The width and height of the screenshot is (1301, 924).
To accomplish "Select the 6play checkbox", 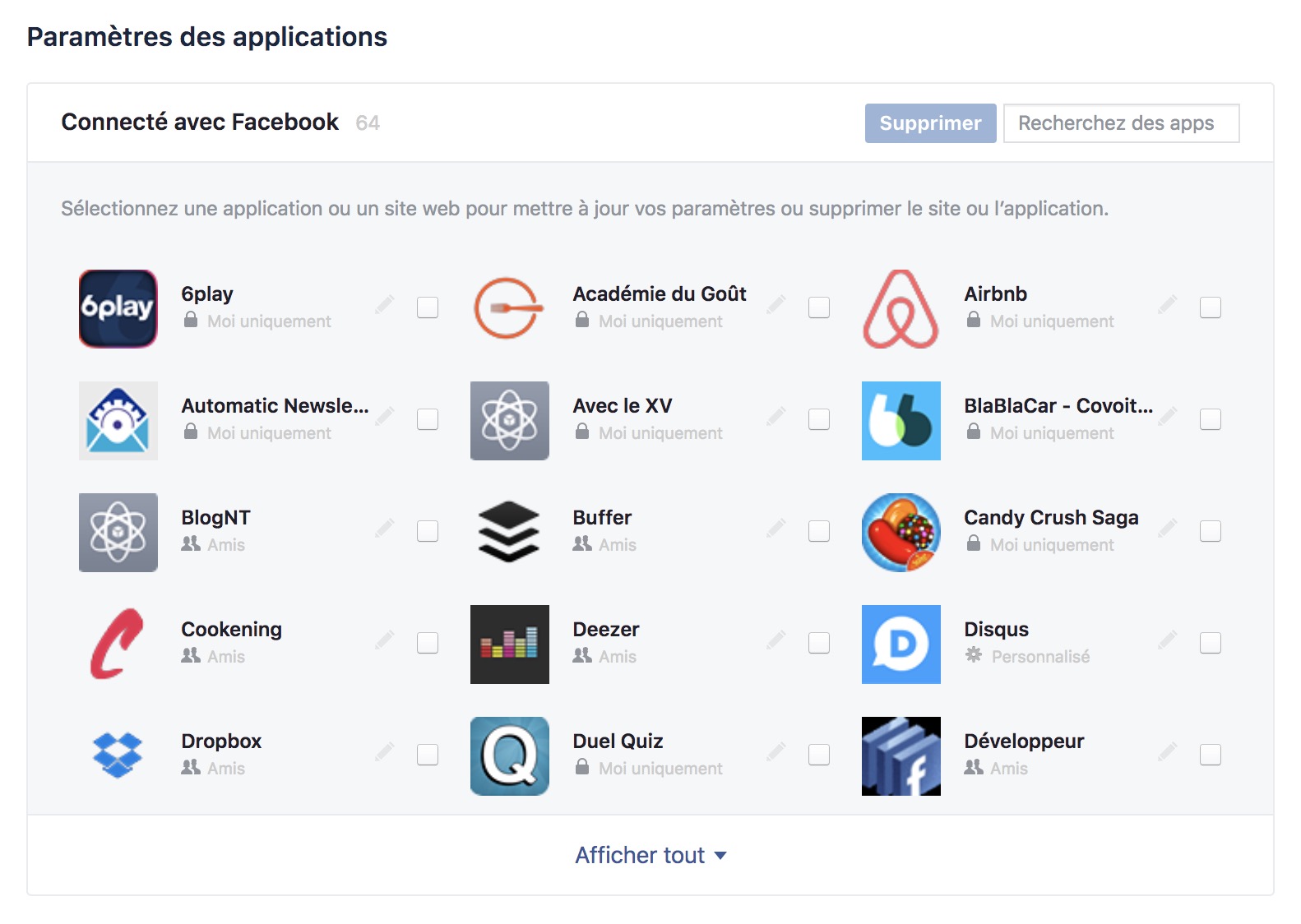I will pyautogui.click(x=428, y=307).
